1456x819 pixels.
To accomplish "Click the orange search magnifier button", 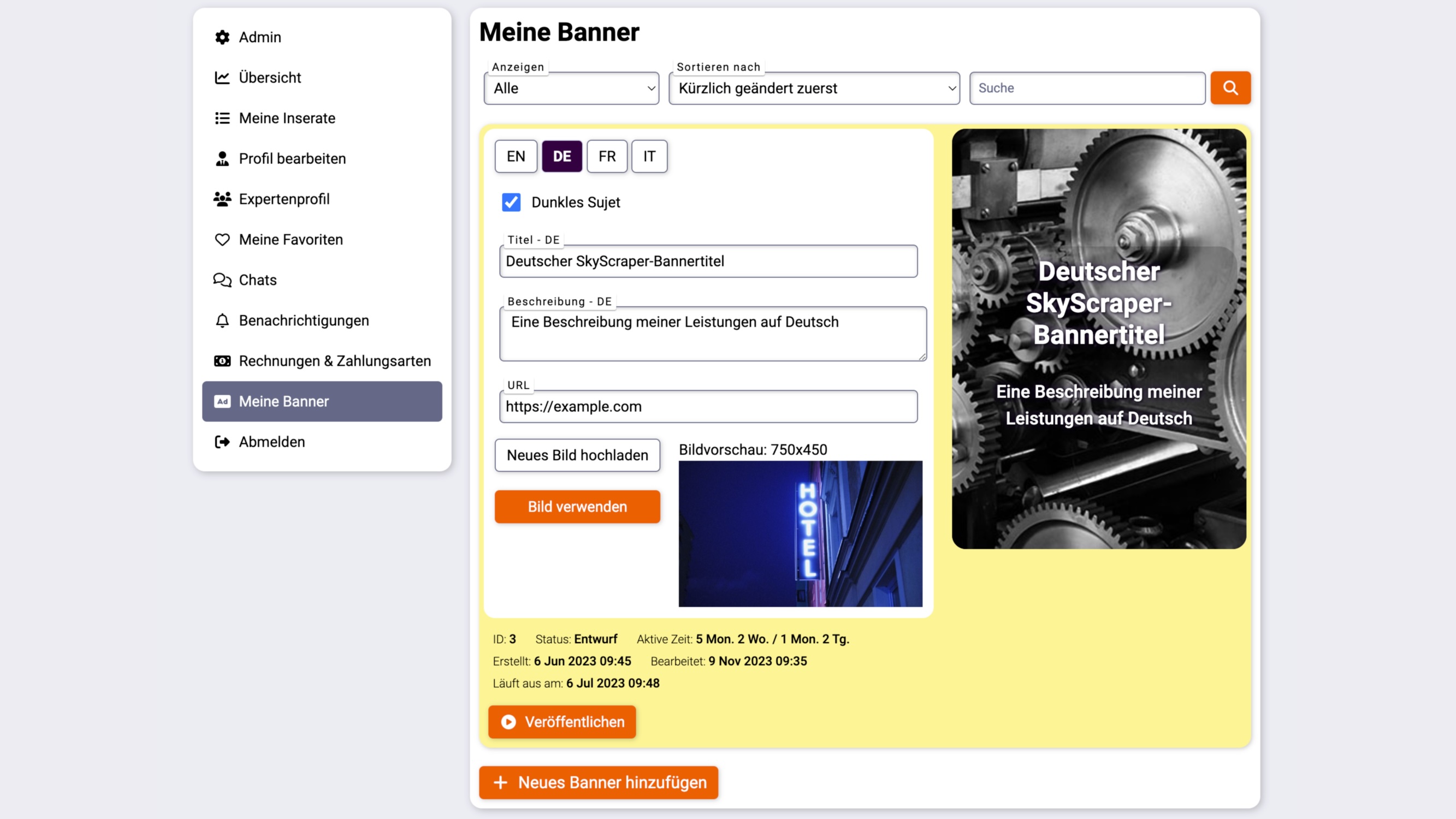I will 1230,88.
